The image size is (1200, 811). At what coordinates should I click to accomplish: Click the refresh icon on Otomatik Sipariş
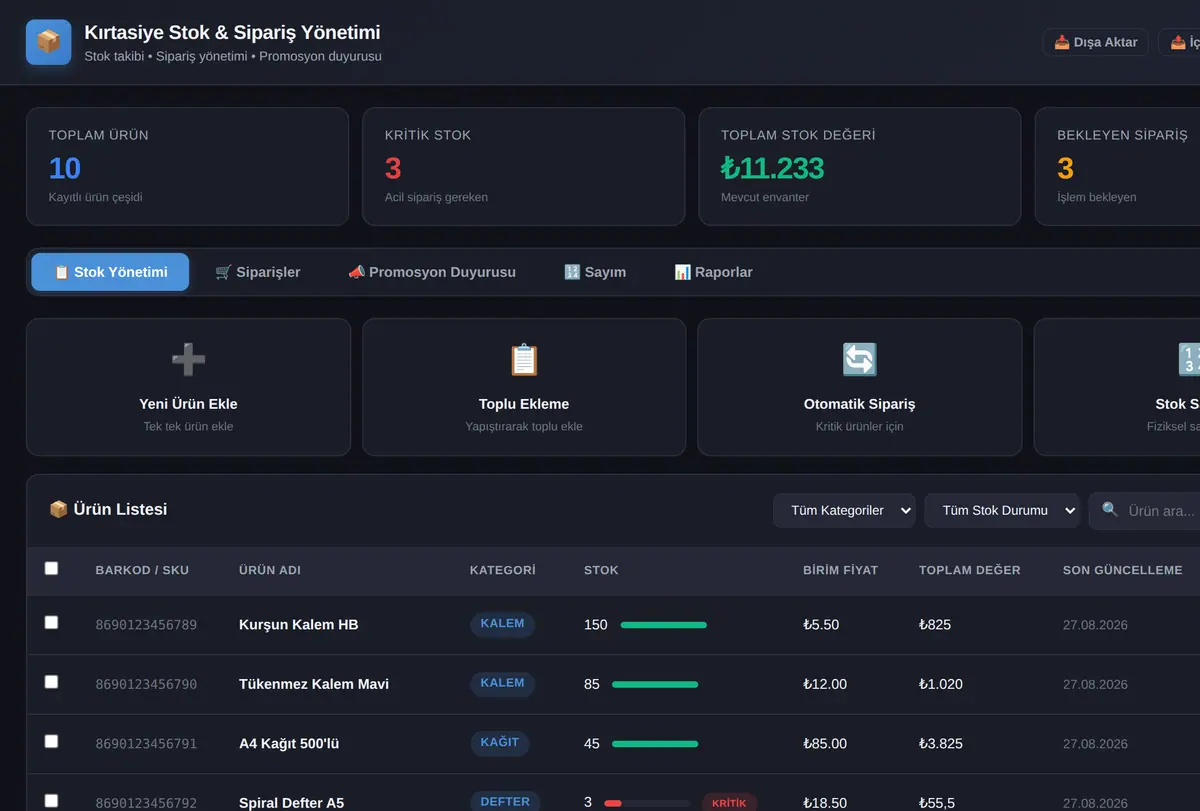tap(859, 359)
